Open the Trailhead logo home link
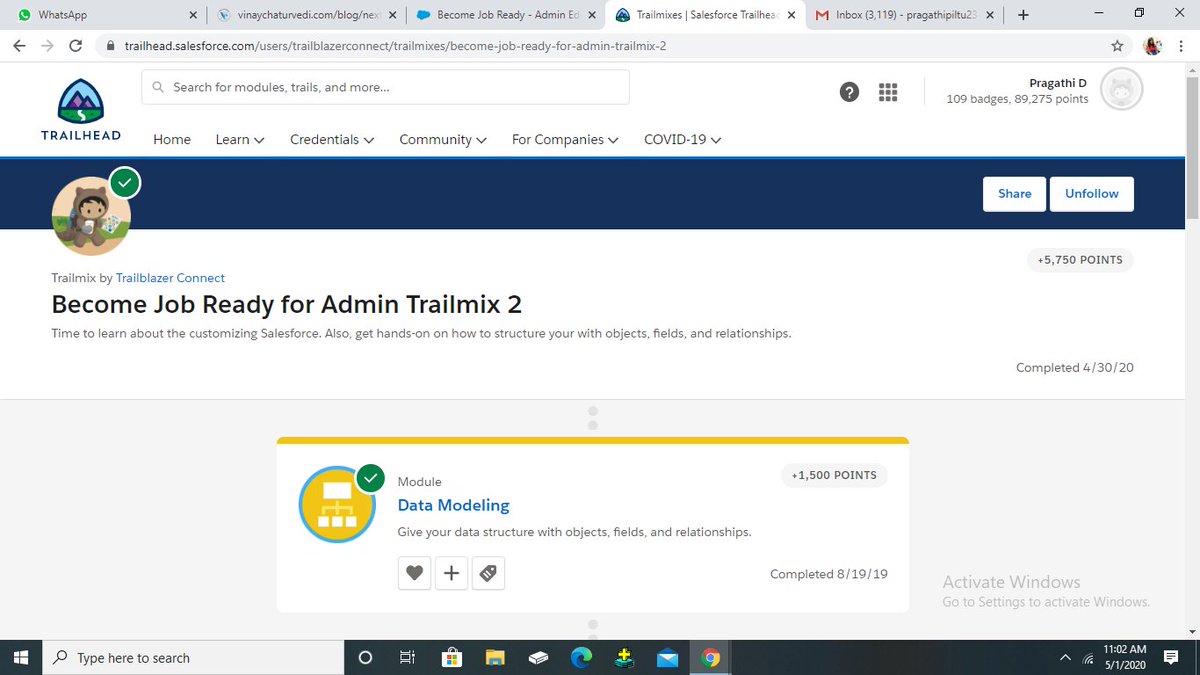1200x675 pixels. pos(81,109)
